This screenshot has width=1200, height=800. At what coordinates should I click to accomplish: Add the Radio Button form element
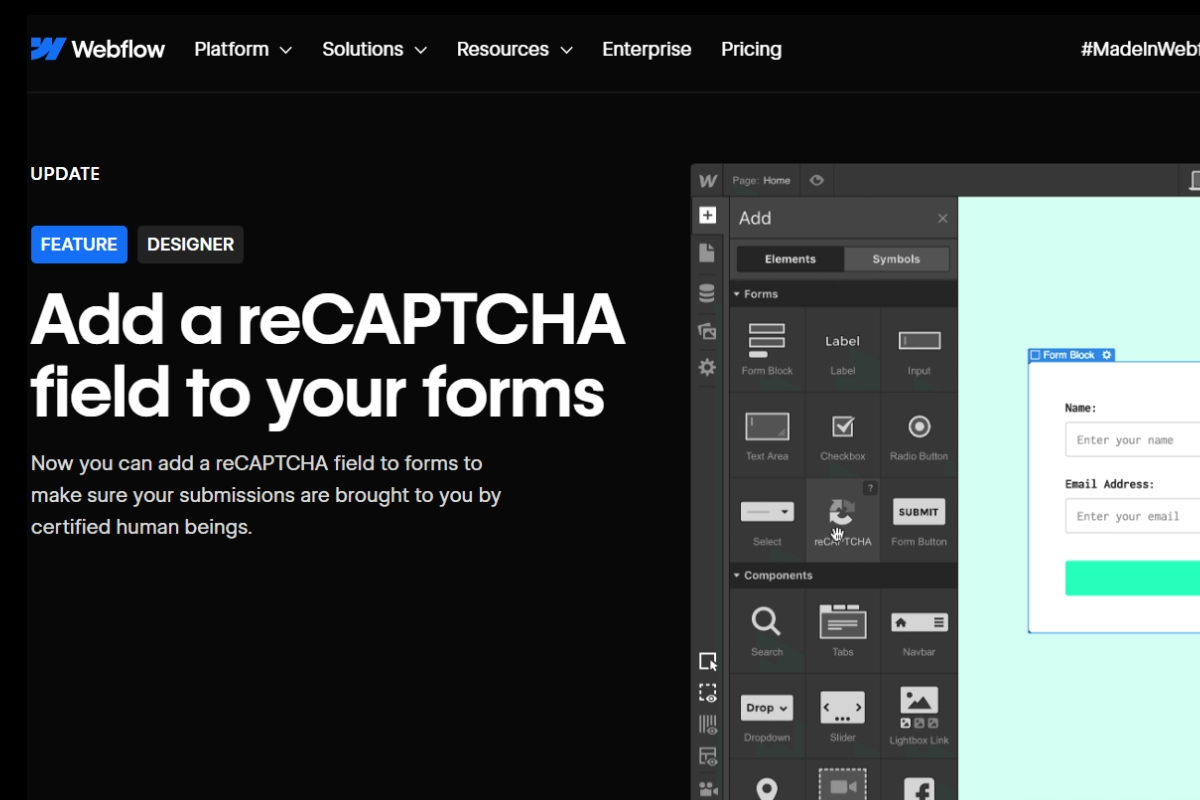918,433
